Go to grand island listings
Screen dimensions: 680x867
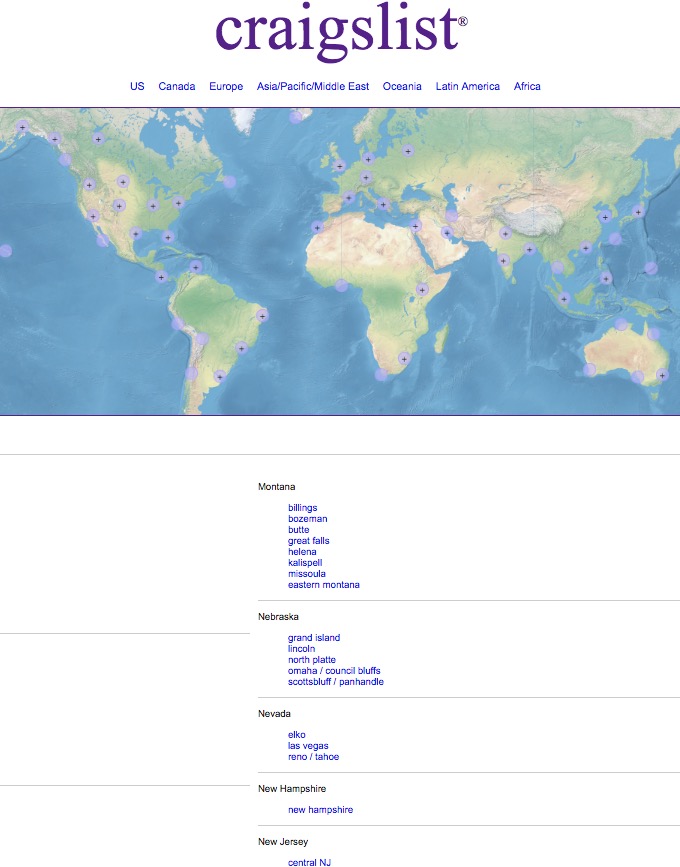(314, 638)
